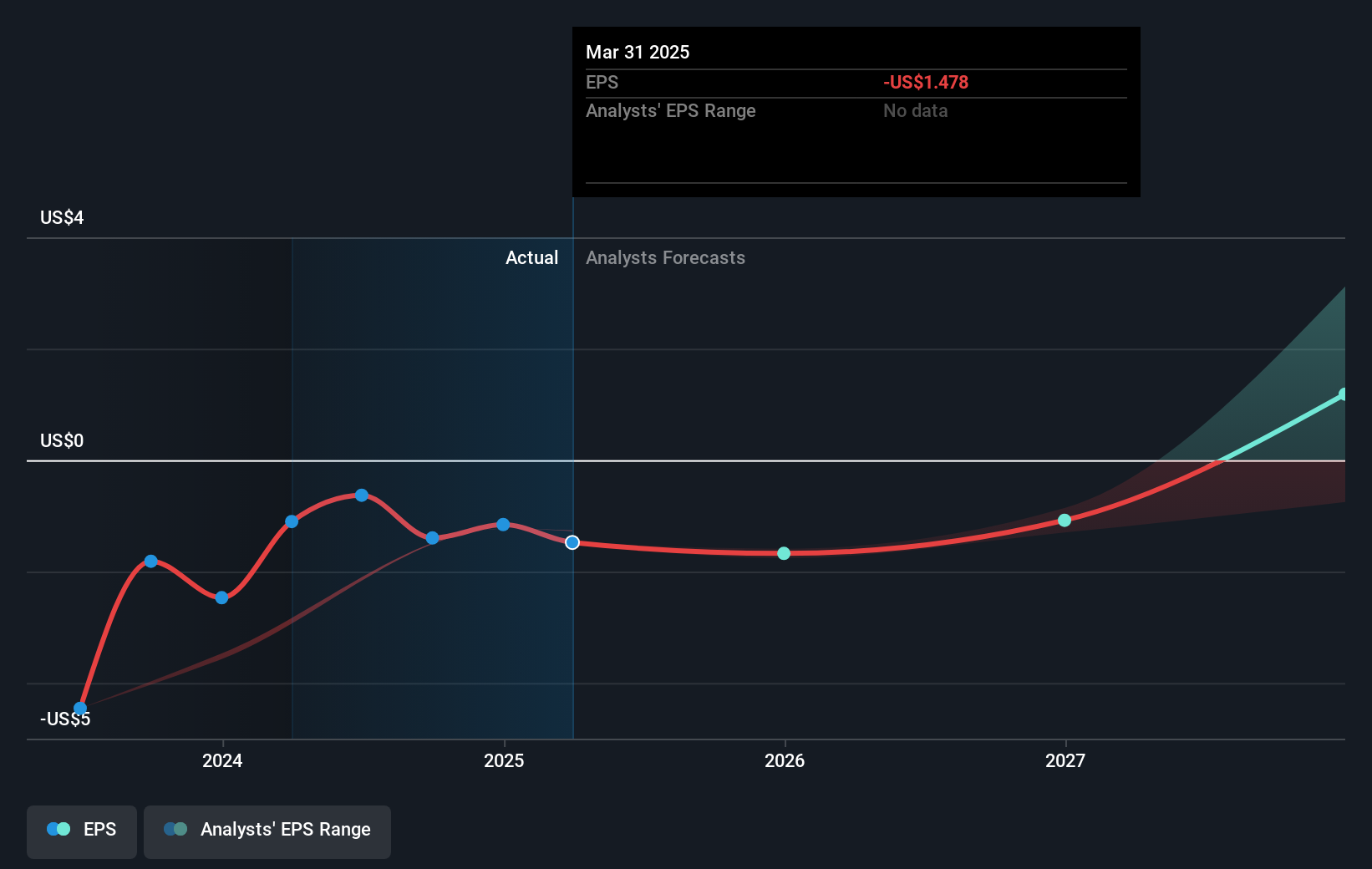The image size is (1372, 869).
Task: Click the 2024 x-axis label
Action: point(222,760)
